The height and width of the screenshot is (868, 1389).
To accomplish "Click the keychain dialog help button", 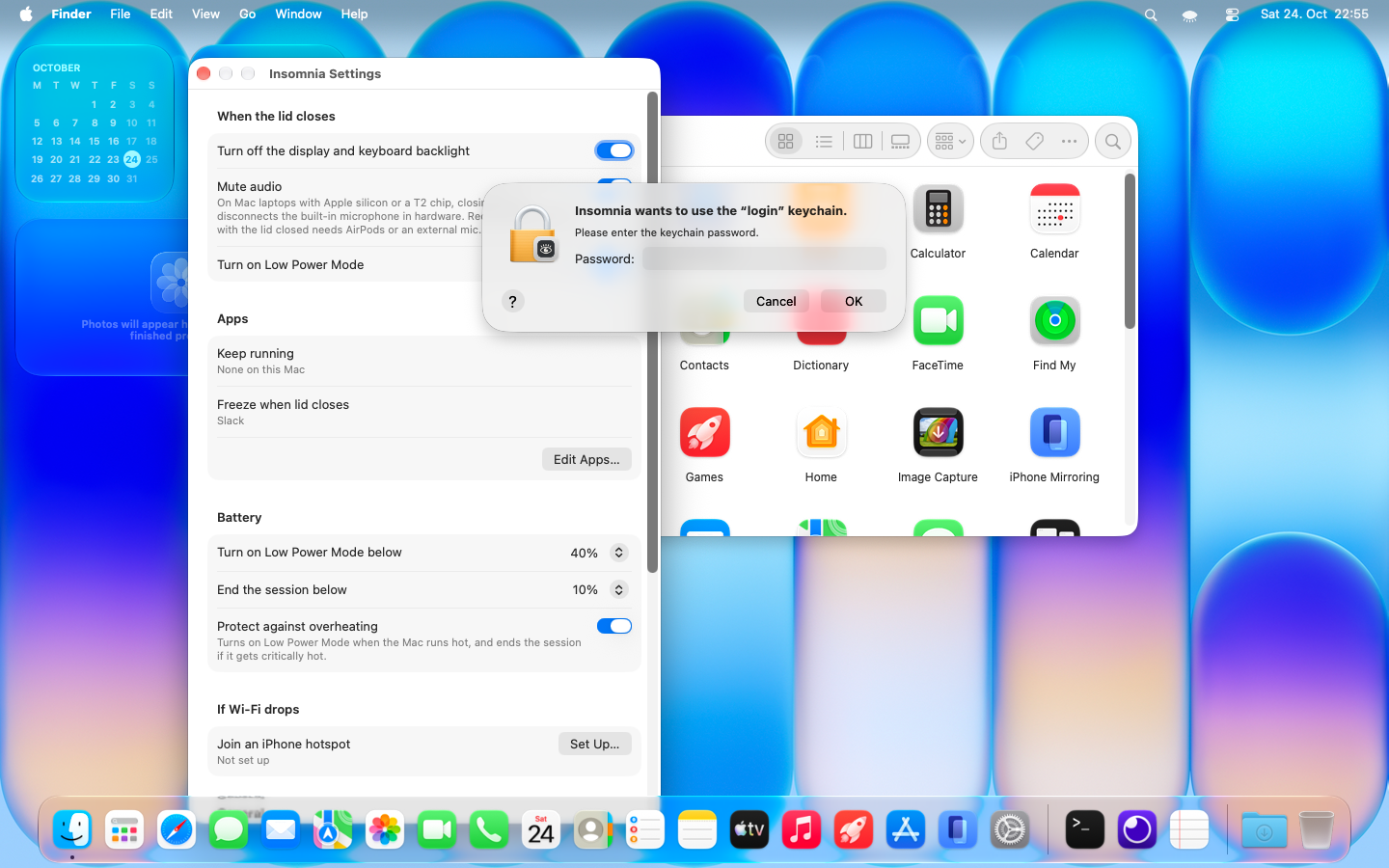I will tap(513, 301).
